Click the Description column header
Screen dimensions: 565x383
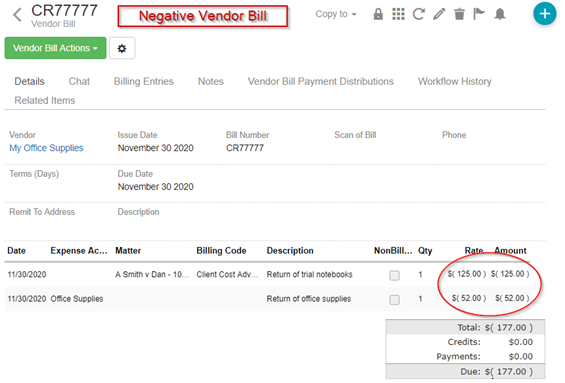click(x=290, y=251)
